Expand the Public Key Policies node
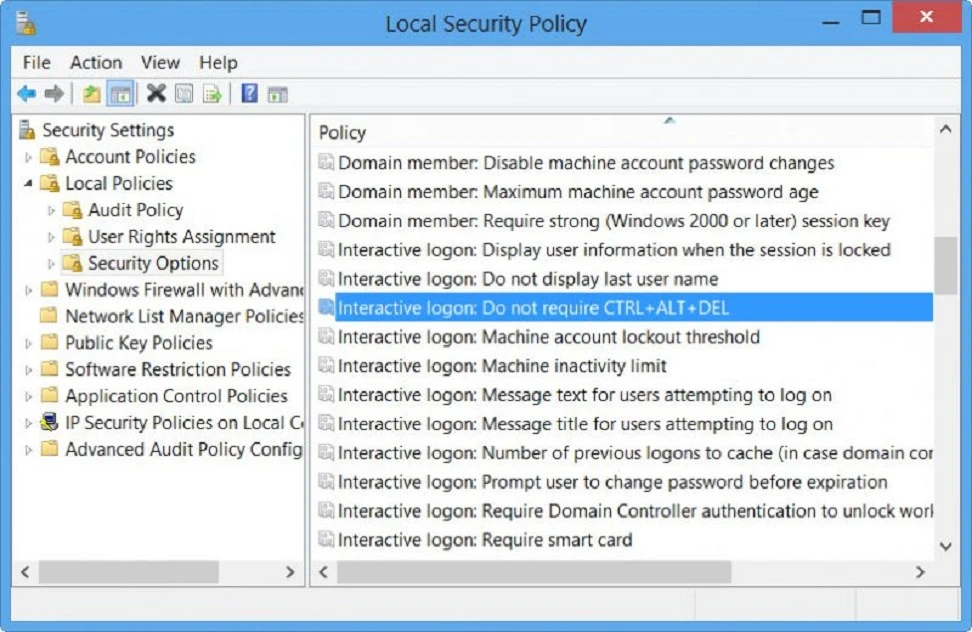Image resolution: width=972 pixels, height=632 pixels. [x=28, y=343]
